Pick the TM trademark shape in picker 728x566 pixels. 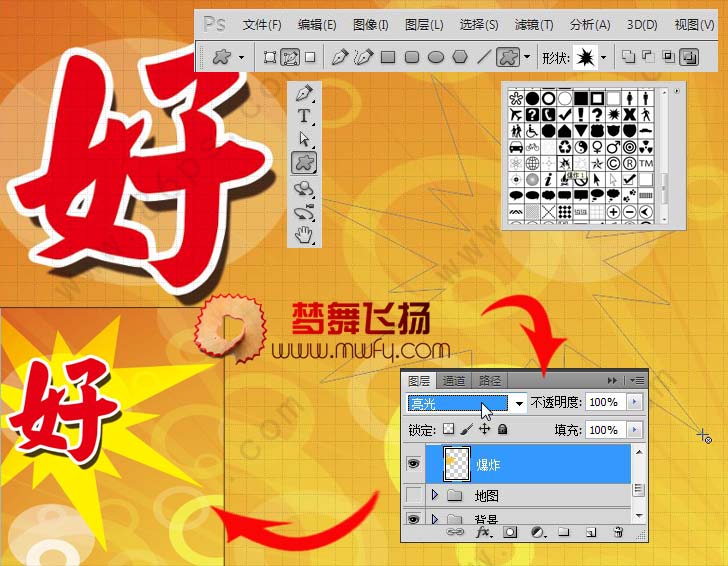pyautogui.click(x=646, y=163)
